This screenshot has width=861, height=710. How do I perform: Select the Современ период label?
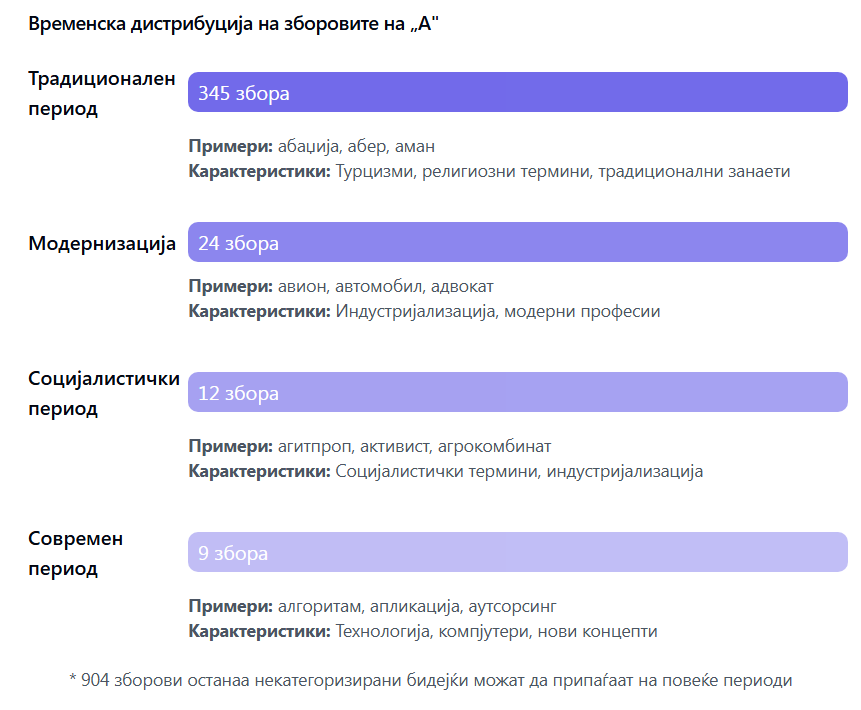76,553
